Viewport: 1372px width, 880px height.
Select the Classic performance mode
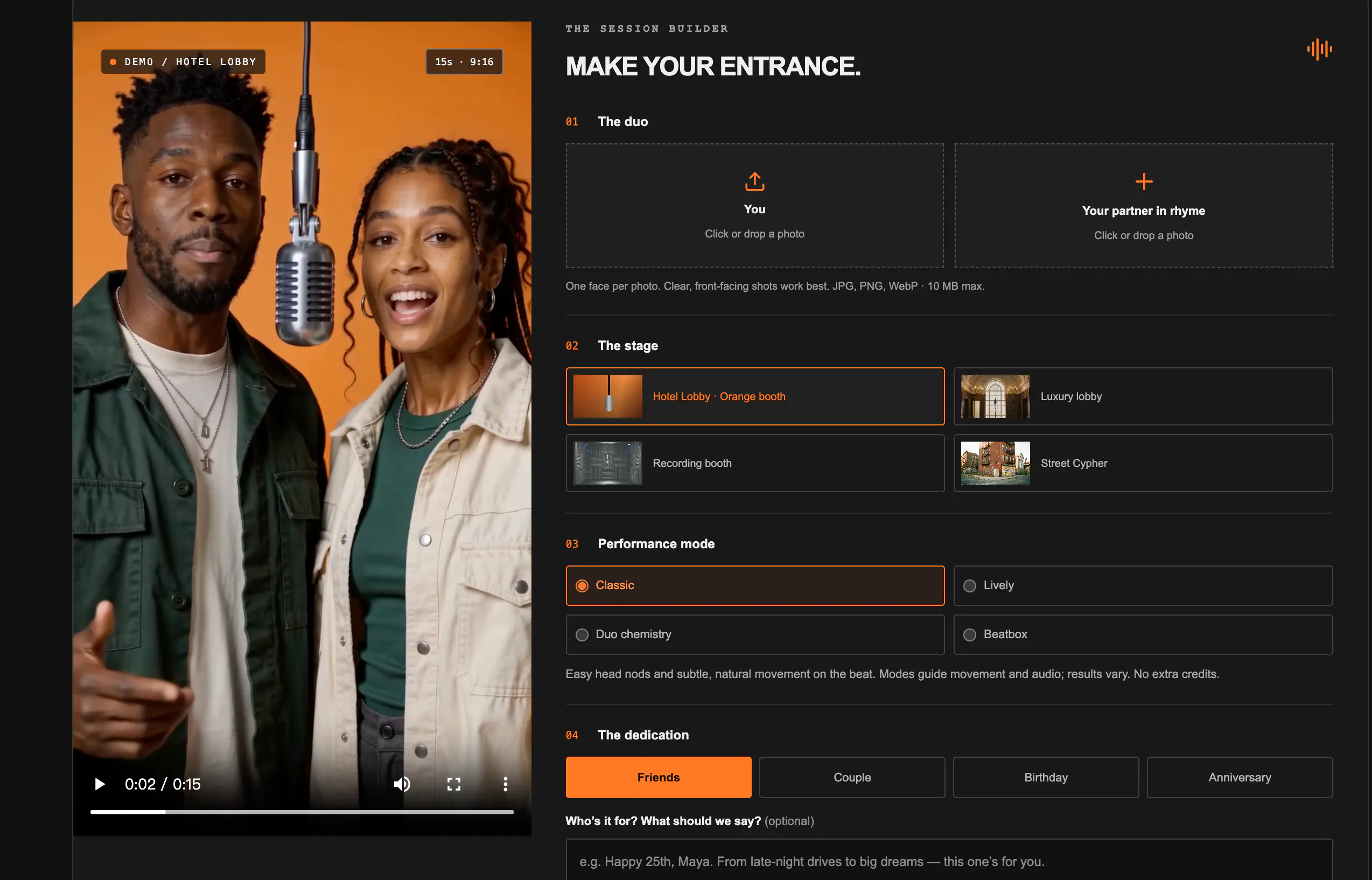pos(754,585)
